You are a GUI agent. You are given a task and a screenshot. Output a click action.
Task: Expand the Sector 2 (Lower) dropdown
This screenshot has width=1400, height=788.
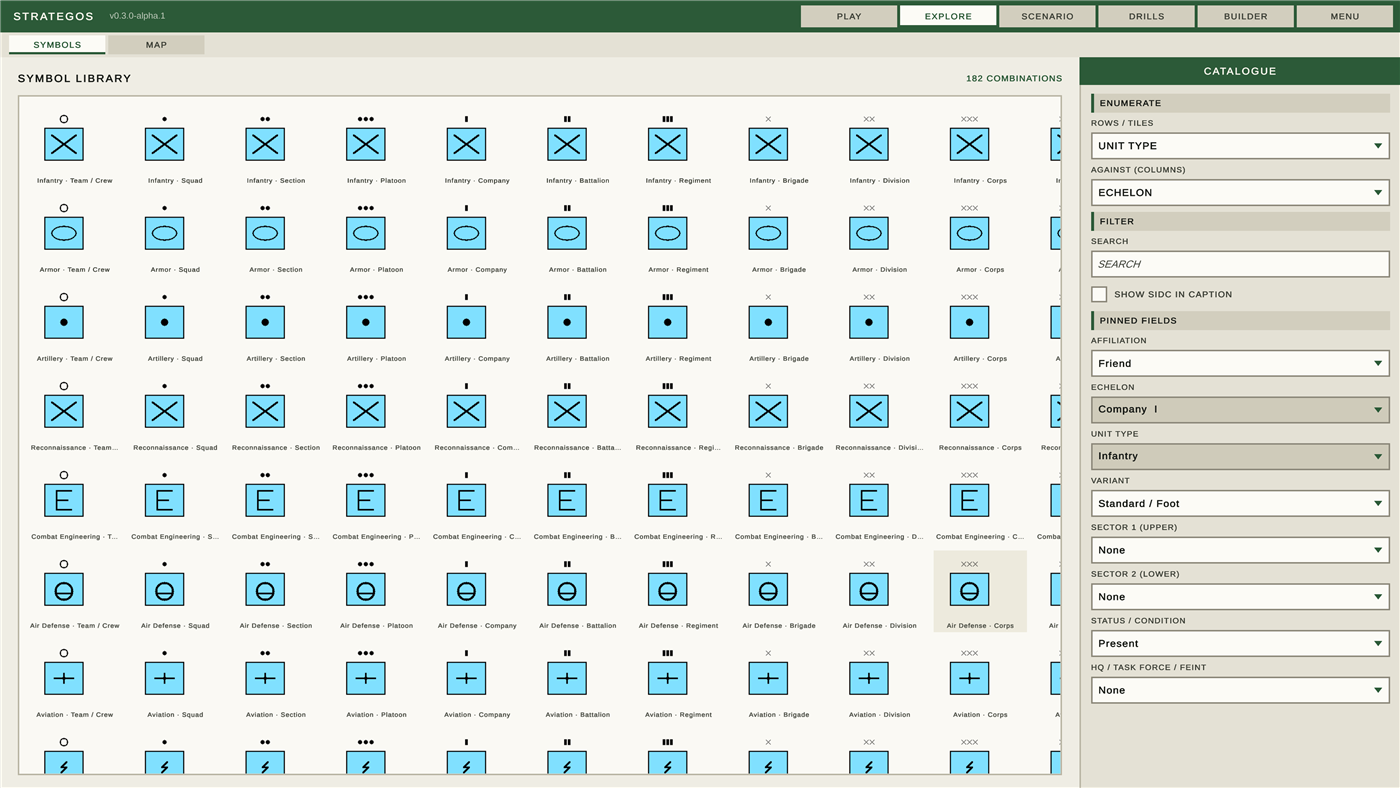click(x=1240, y=597)
